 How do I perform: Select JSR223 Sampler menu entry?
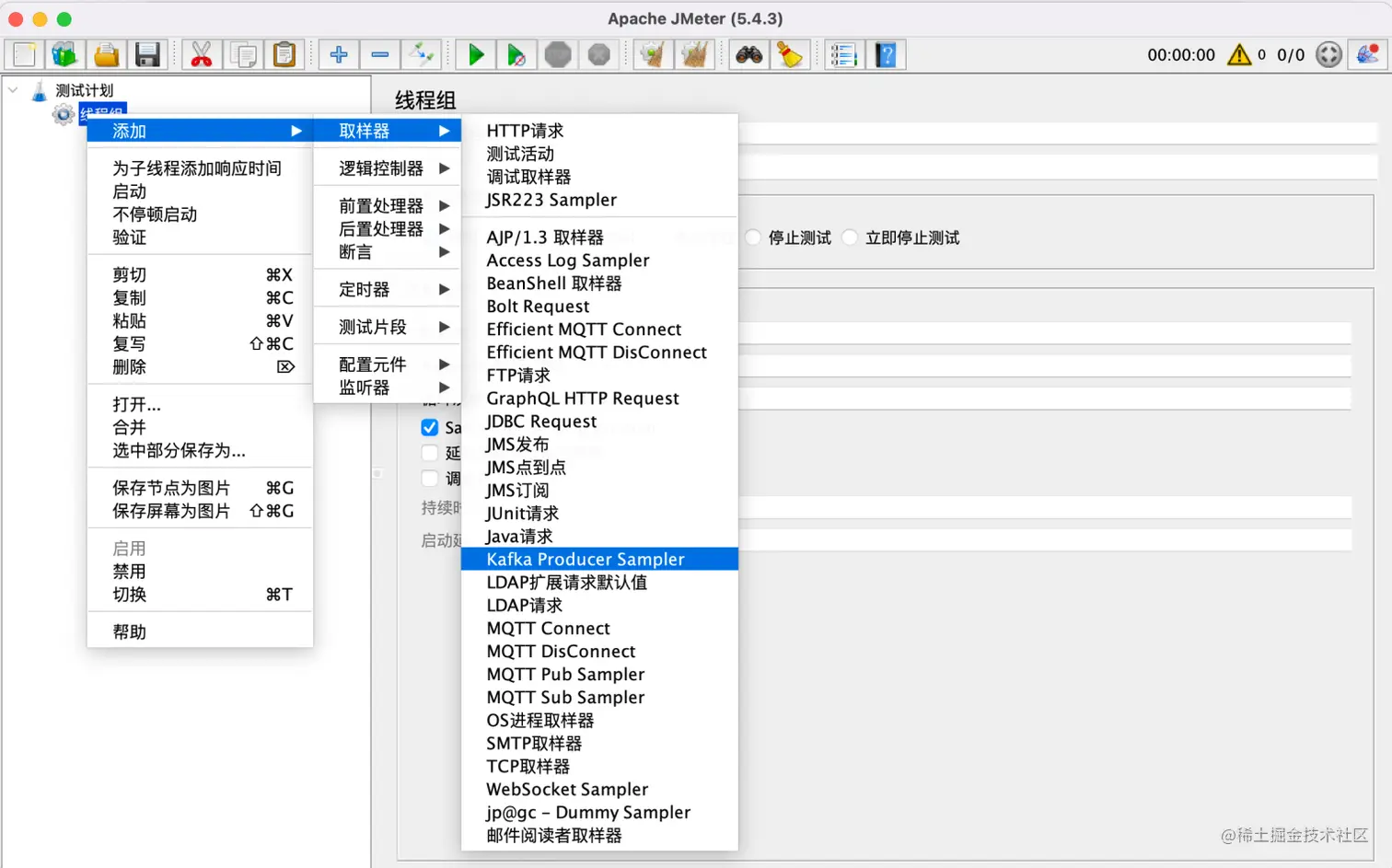pyautogui.click(x=599, y=200)
